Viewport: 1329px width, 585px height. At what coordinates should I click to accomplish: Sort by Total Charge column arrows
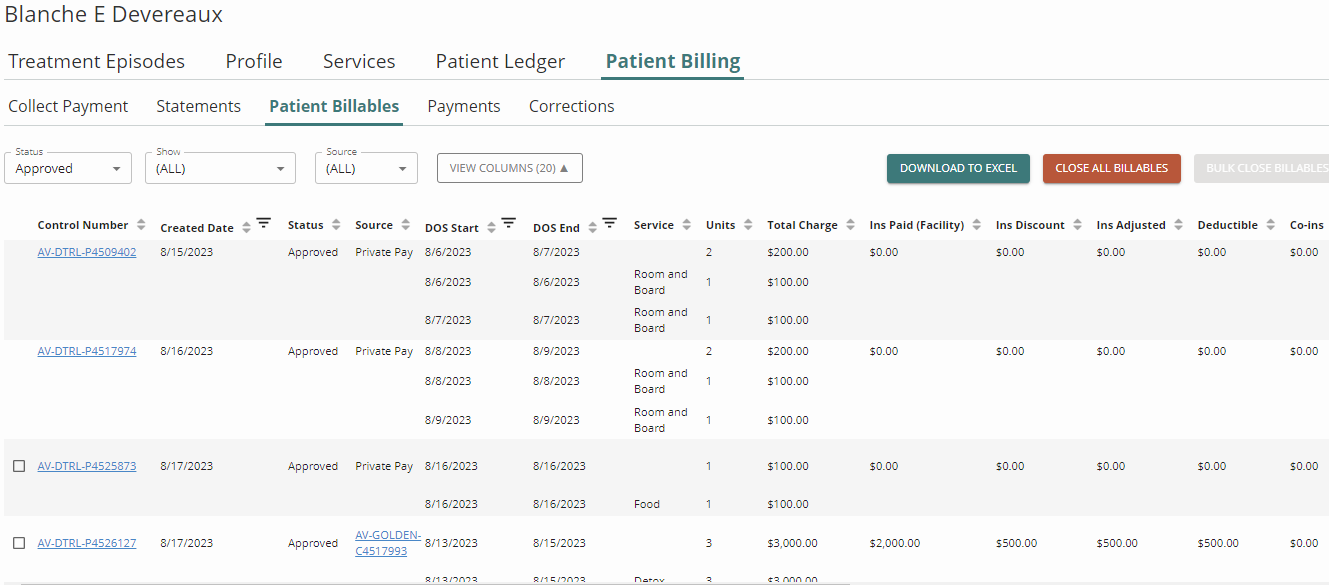tap(850, 225)
